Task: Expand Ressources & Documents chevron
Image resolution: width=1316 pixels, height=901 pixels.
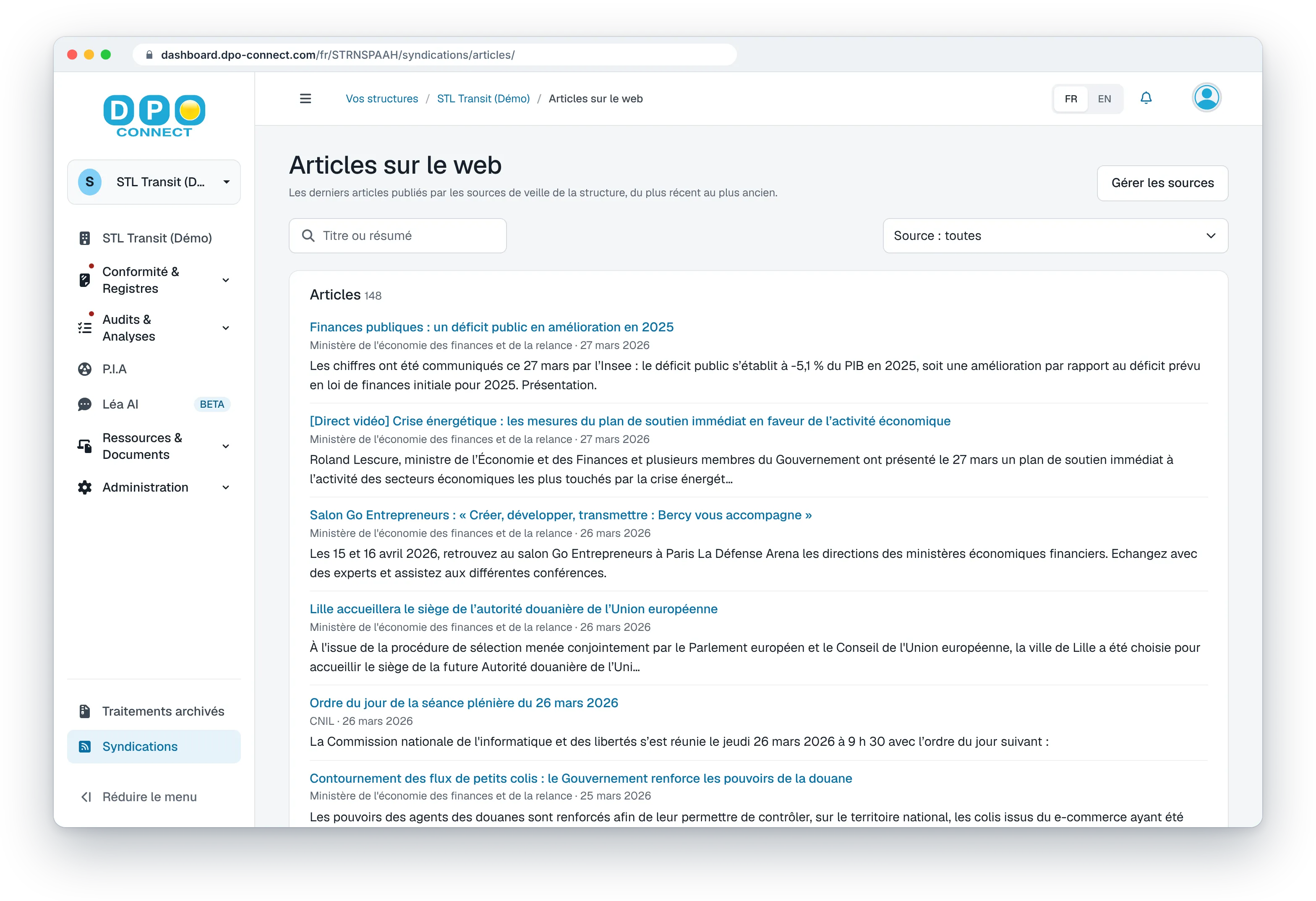Action: coord(226,446)
